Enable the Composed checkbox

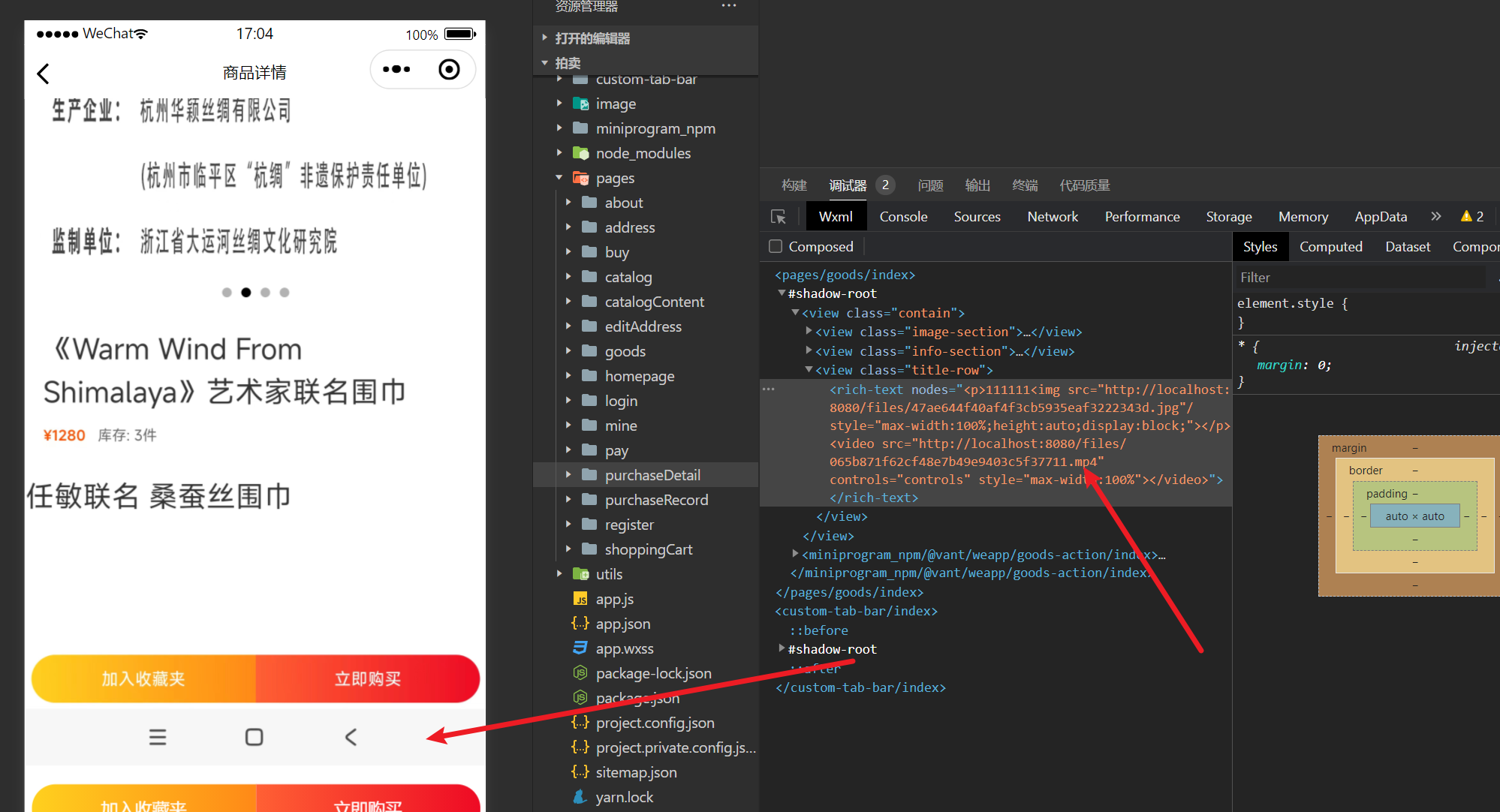coord(776,246)
